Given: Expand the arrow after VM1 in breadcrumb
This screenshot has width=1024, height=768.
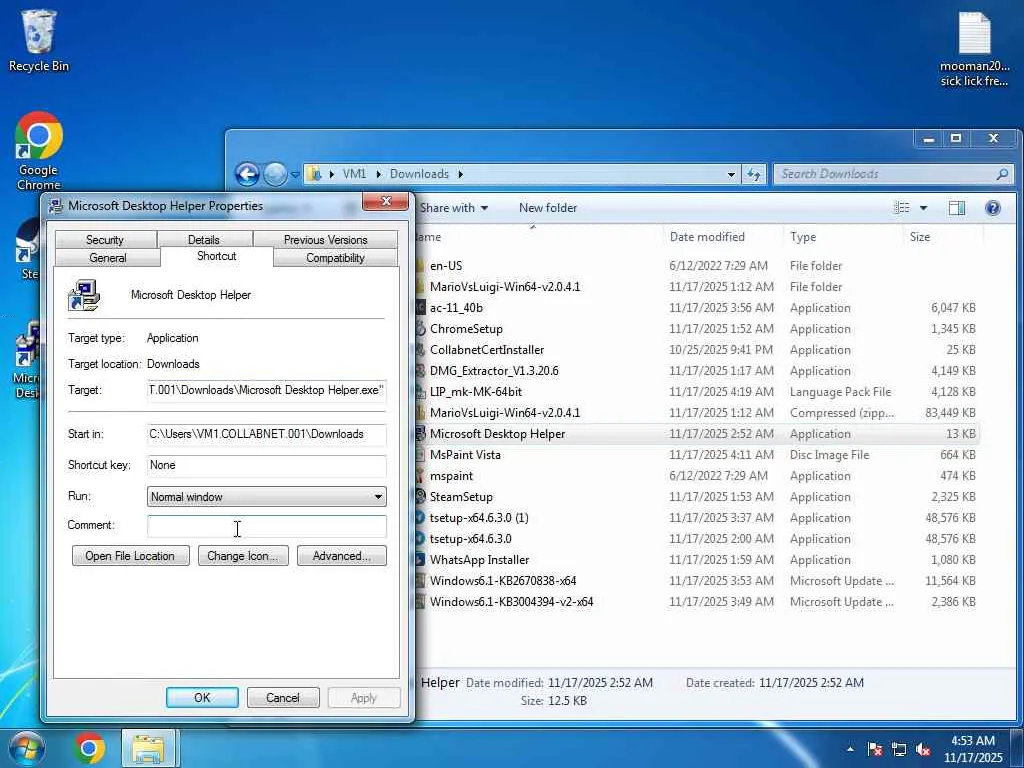Looking at the screenshot, I should click(378, 174).
